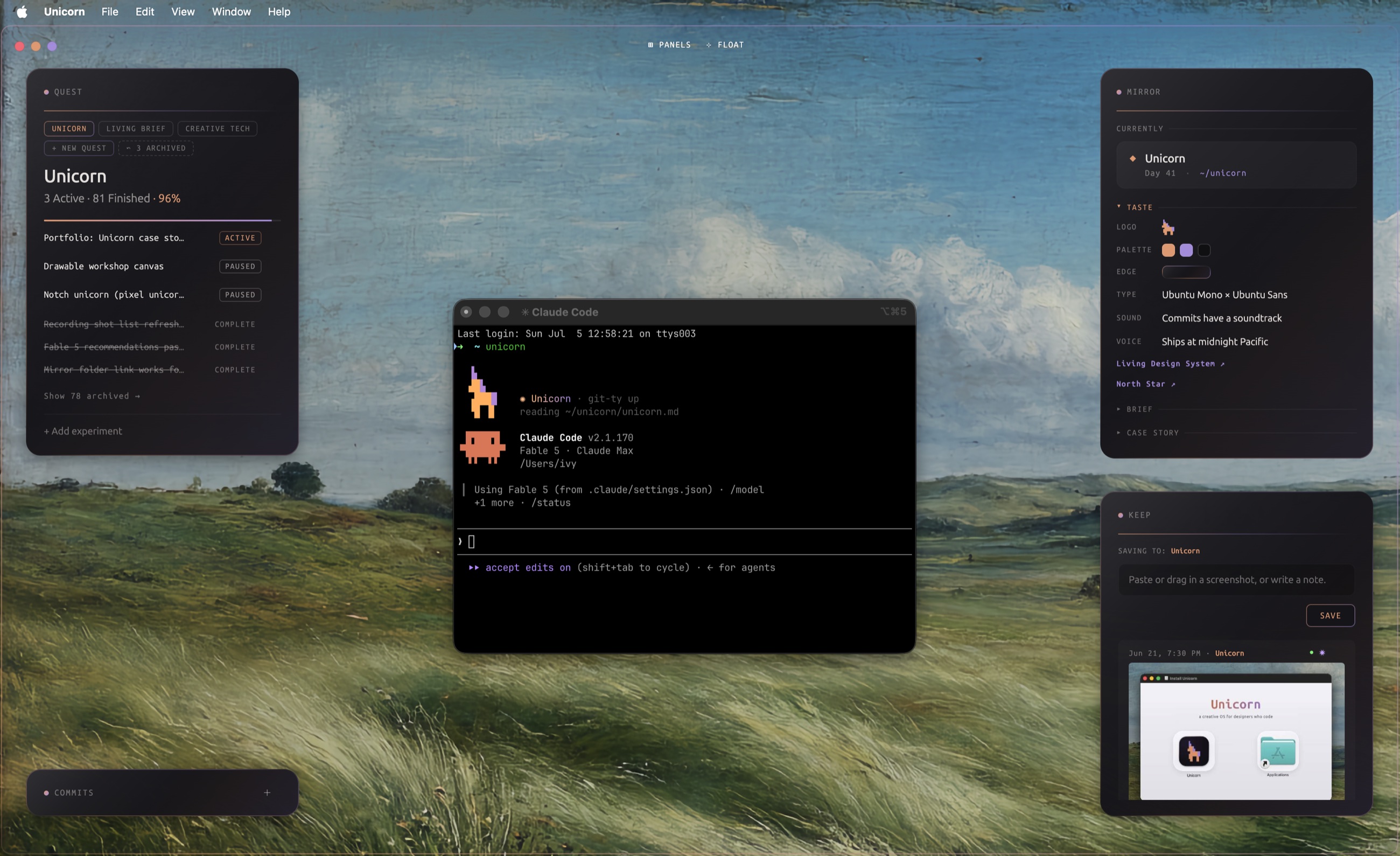Open the Unicorn app menu
Image resolution: width=1400 pixels, height=856 pixels.
pyautogui.click(x=64, y=11)
